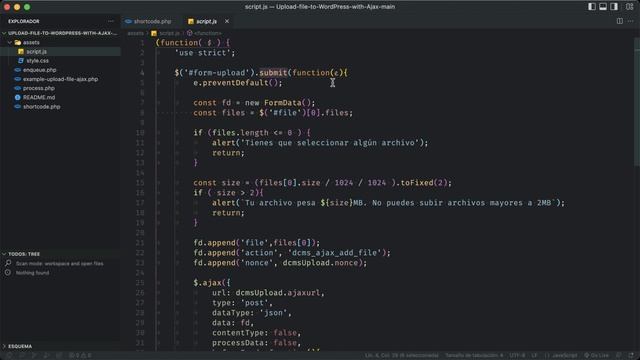Split the editor to the right
This screenshot has height=360, width=640.
click(x=620, y=21)
